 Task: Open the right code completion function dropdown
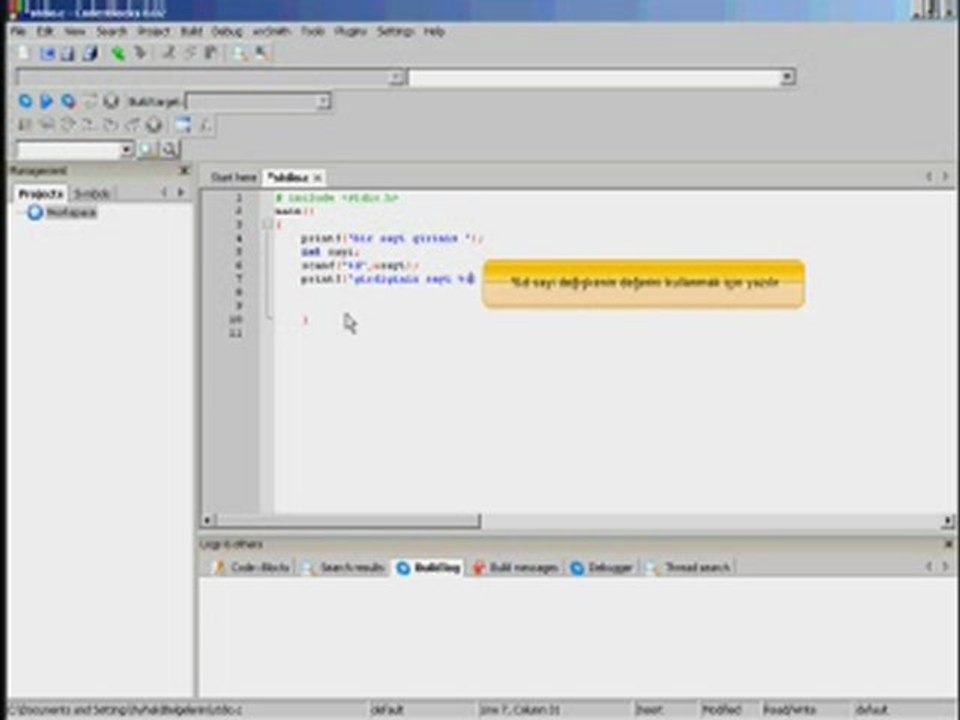click(787, 77)
